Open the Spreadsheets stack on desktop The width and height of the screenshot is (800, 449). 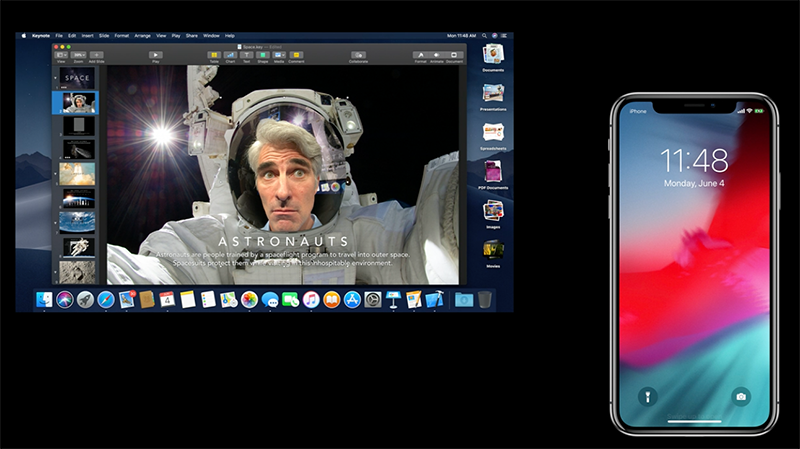click(493, 134)
